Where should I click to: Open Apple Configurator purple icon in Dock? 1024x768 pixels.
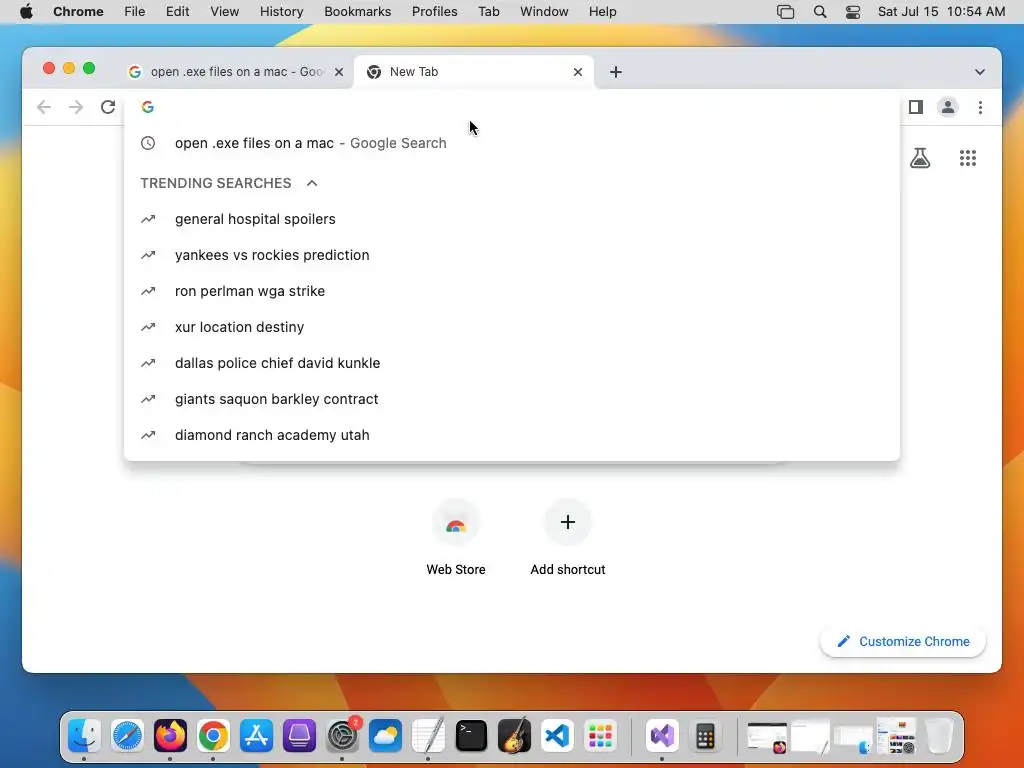coord(299,736)
